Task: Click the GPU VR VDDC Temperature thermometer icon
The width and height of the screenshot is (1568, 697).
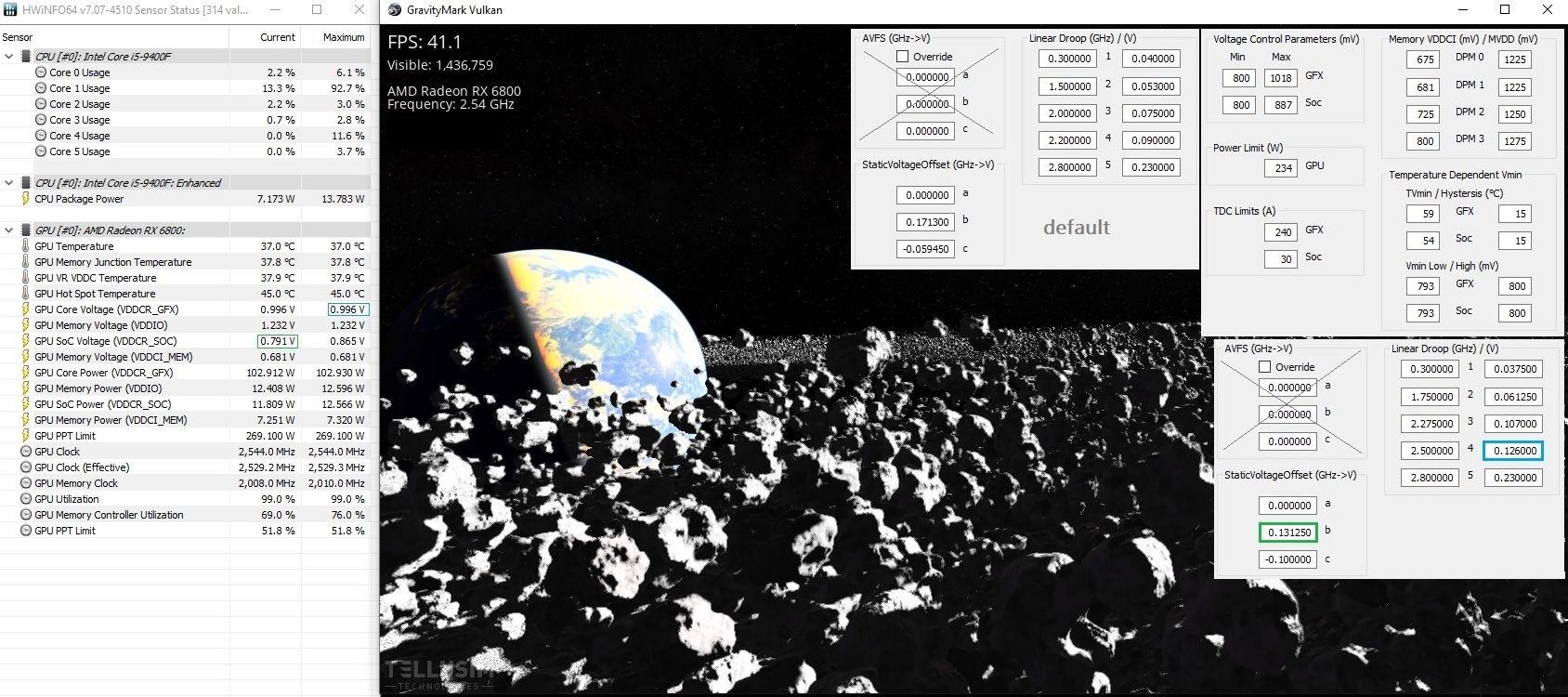Action: (26, 278)
